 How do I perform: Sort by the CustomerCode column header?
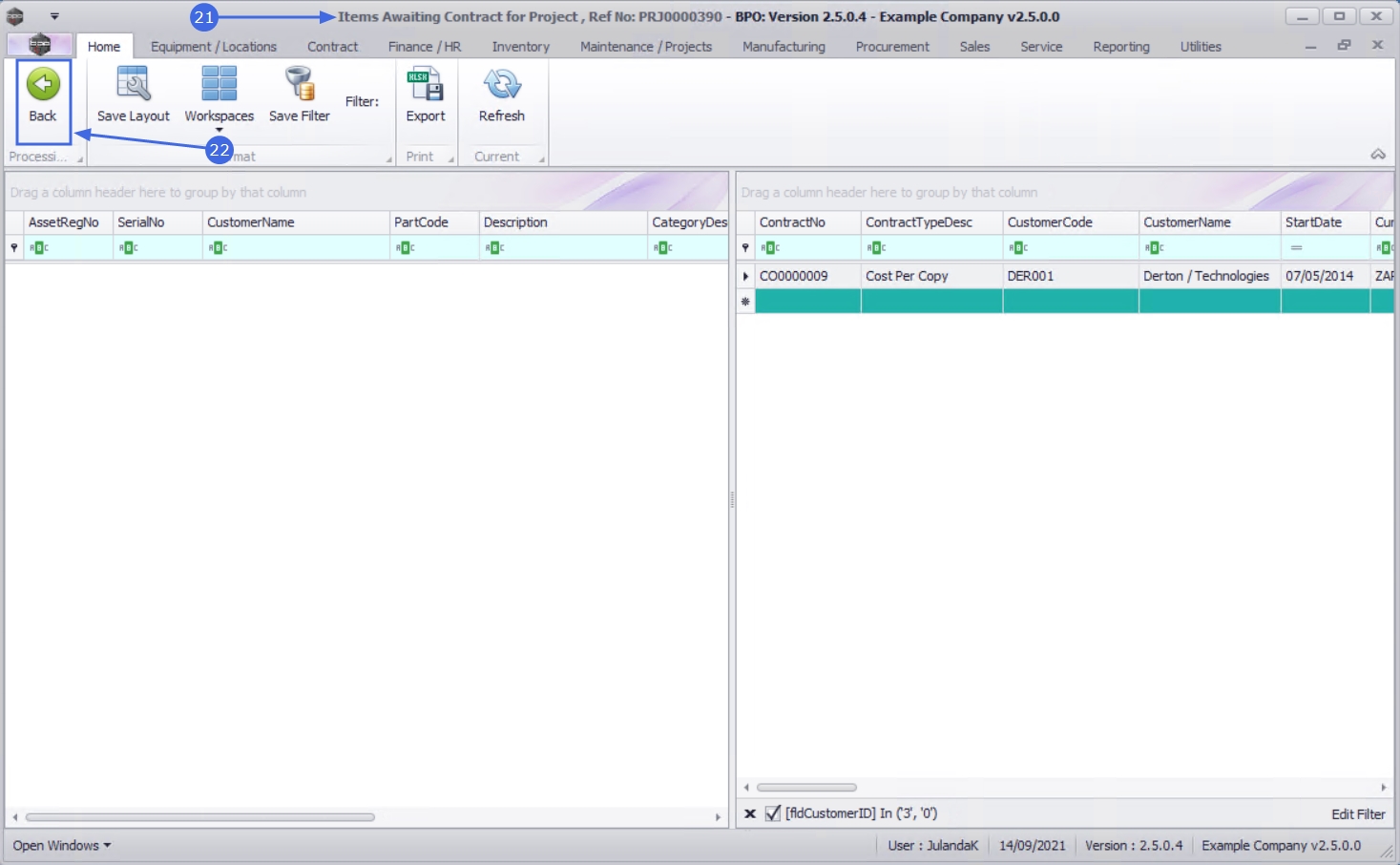coord(1072,222)
